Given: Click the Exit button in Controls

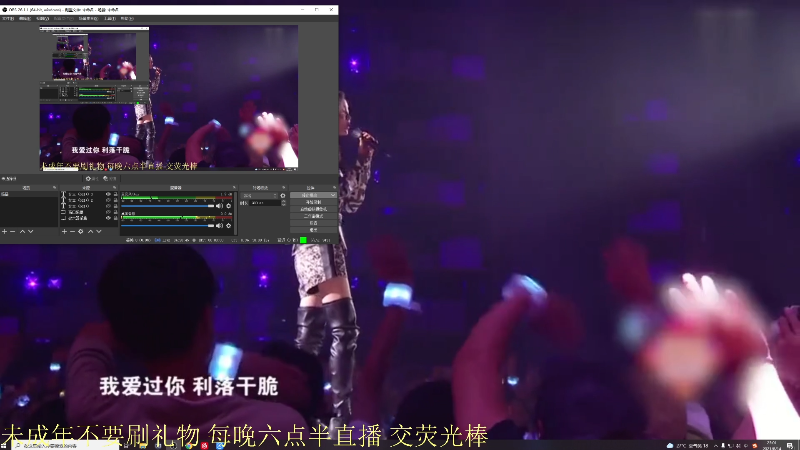Looking at the screenshot, I should (313, 230).
